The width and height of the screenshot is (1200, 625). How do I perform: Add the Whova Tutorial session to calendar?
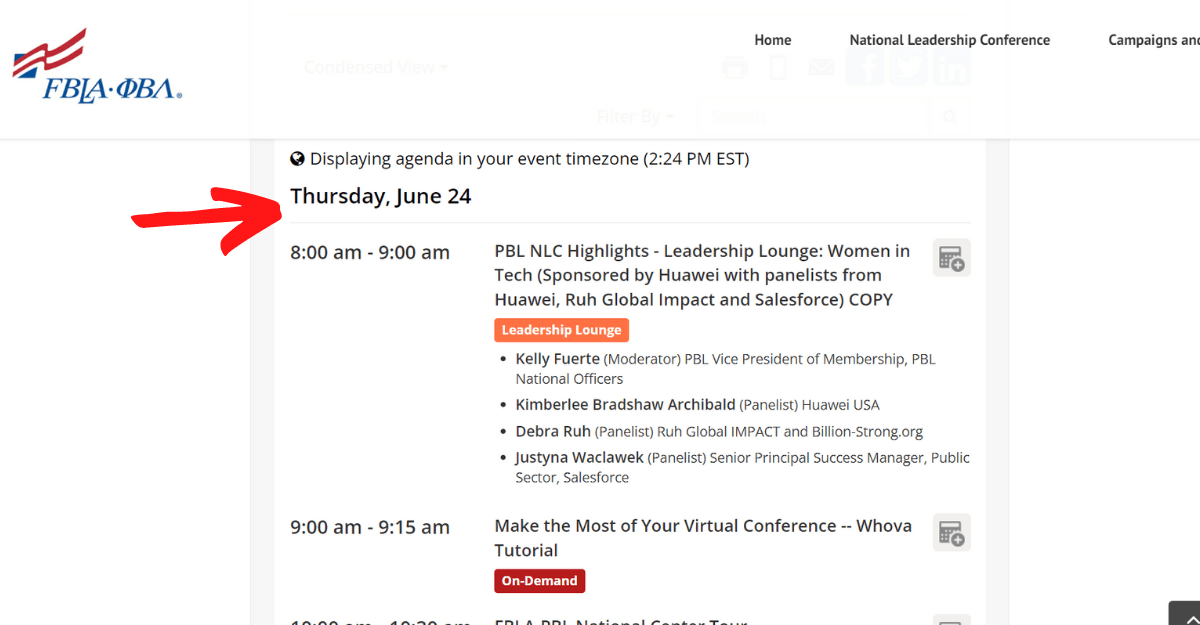coord(951,532)
